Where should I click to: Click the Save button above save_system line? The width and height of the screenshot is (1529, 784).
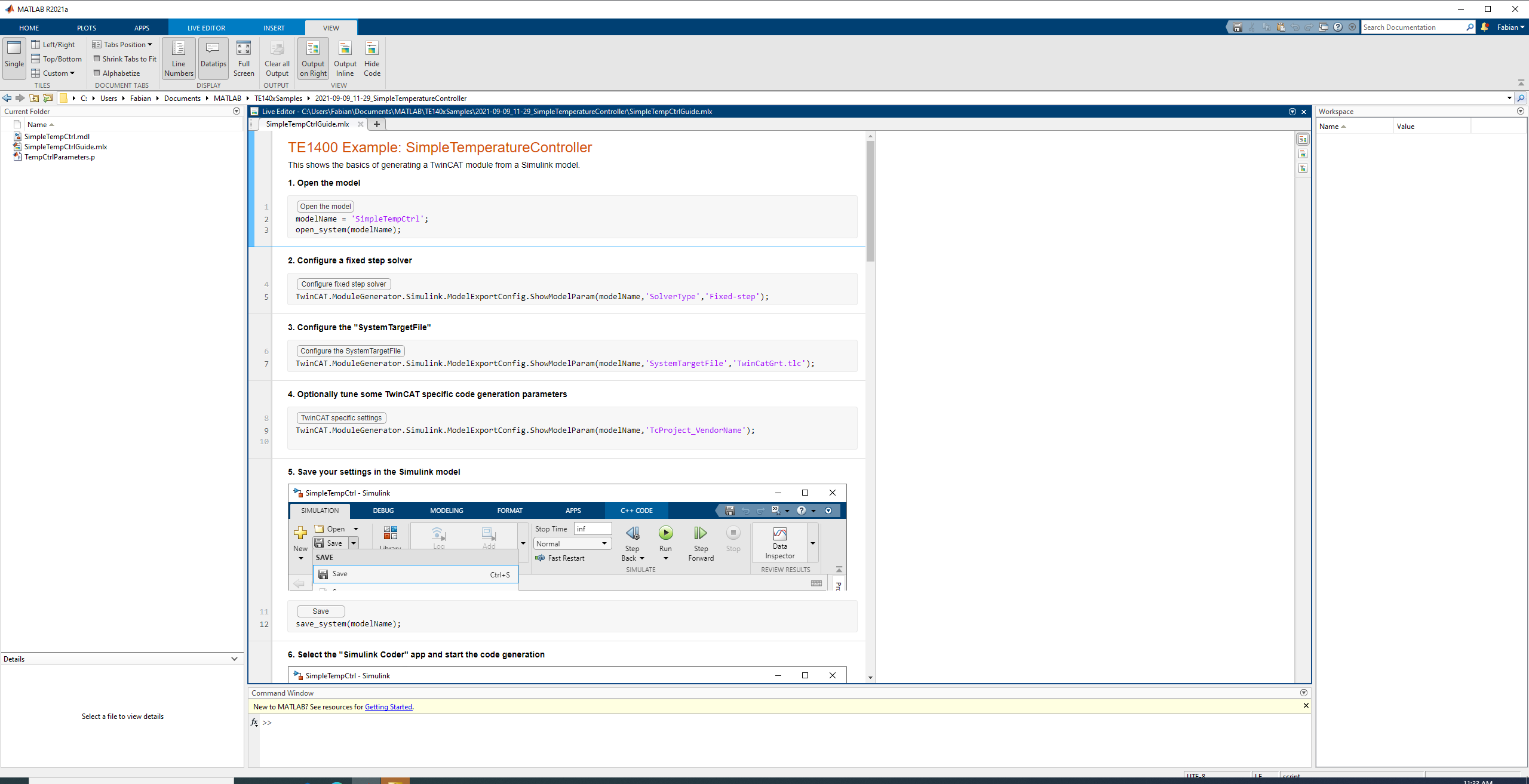click(x=321, y=611)
